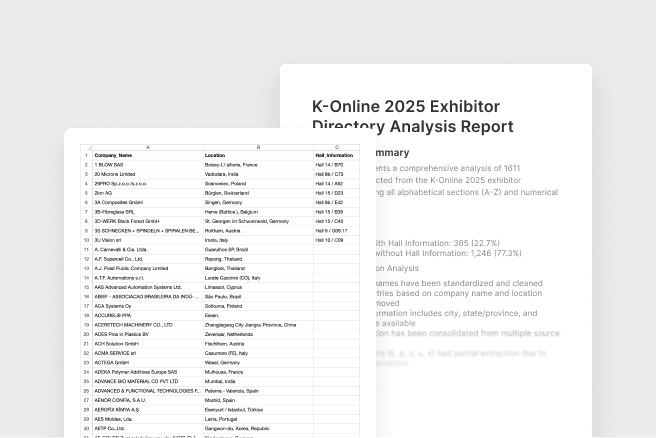Select the cell 'ACH Solution GmbH'

click(x=148, y=343)
